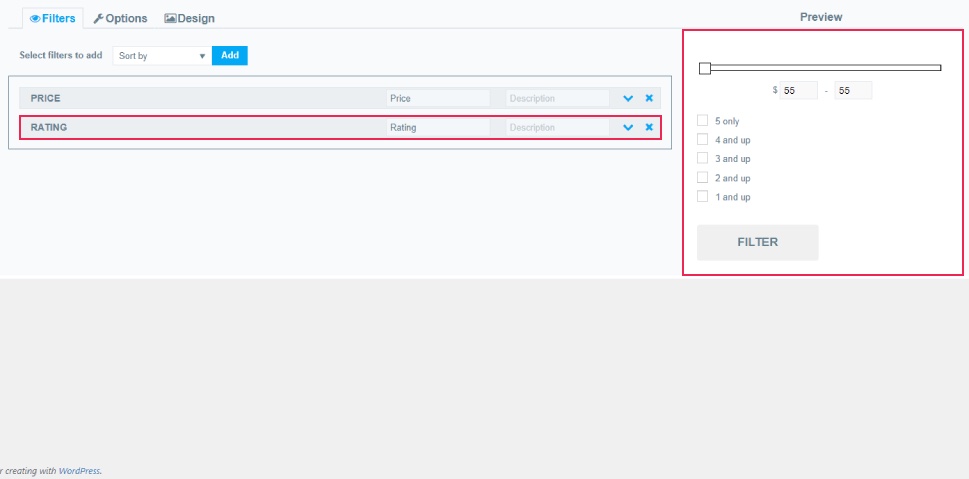
Task: Expand the Price filter settings chevron
Action: click(628, 98)
